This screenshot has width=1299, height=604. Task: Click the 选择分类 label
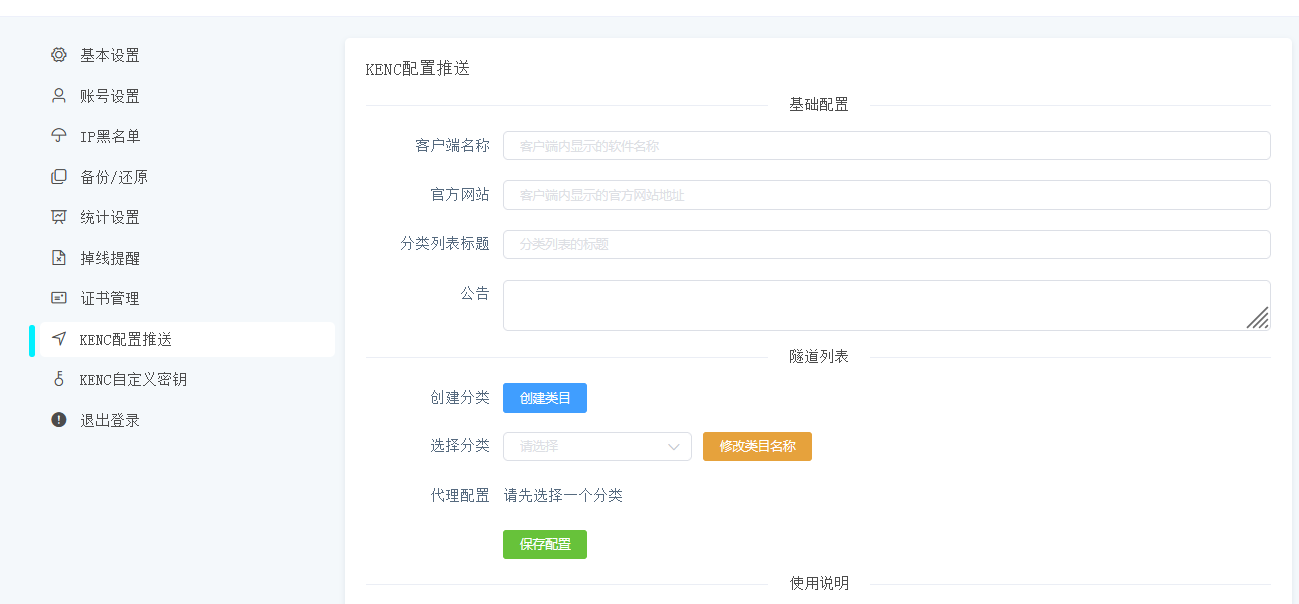460,446
